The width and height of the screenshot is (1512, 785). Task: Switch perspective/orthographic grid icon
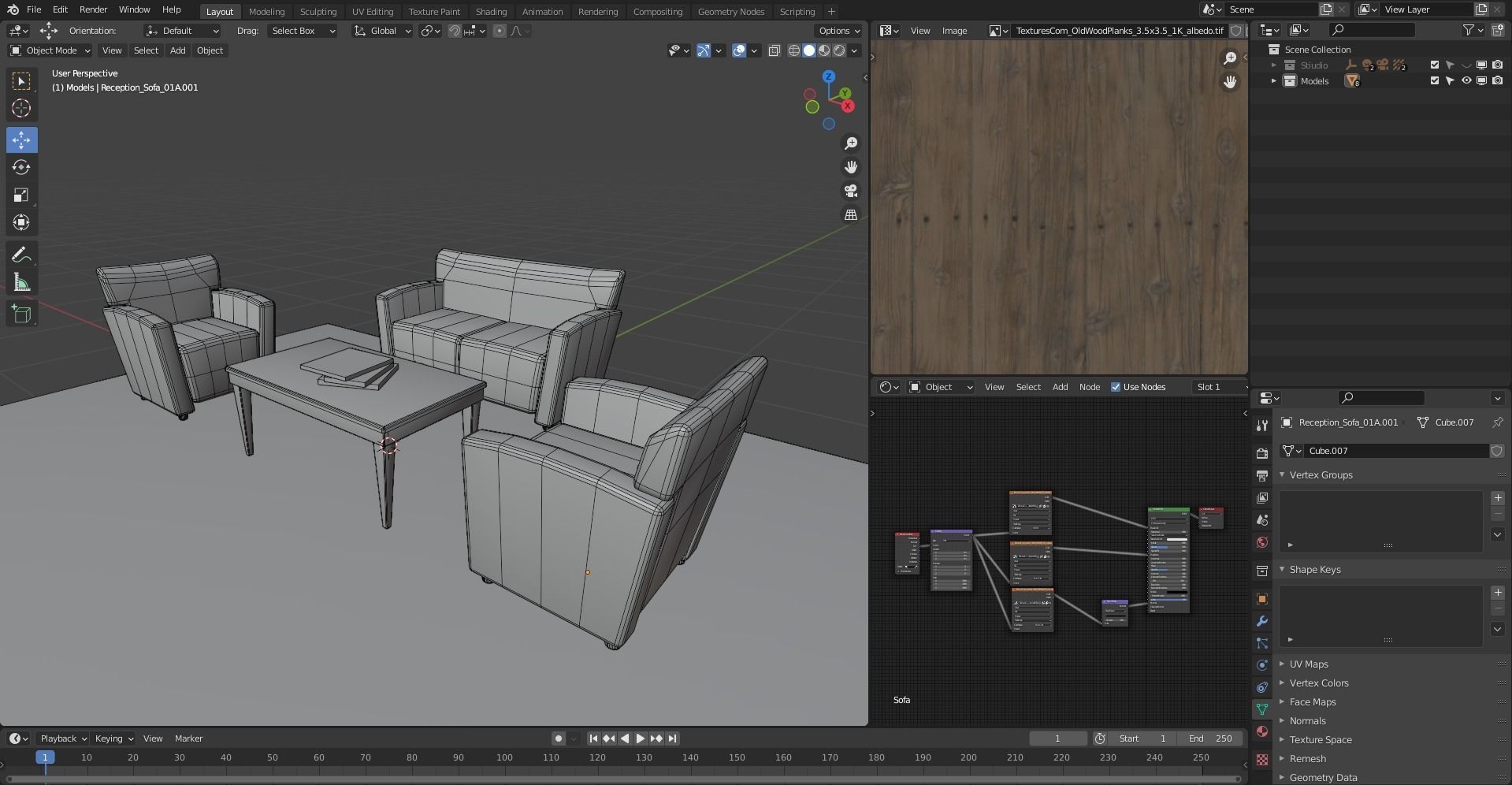pos(851,214)
